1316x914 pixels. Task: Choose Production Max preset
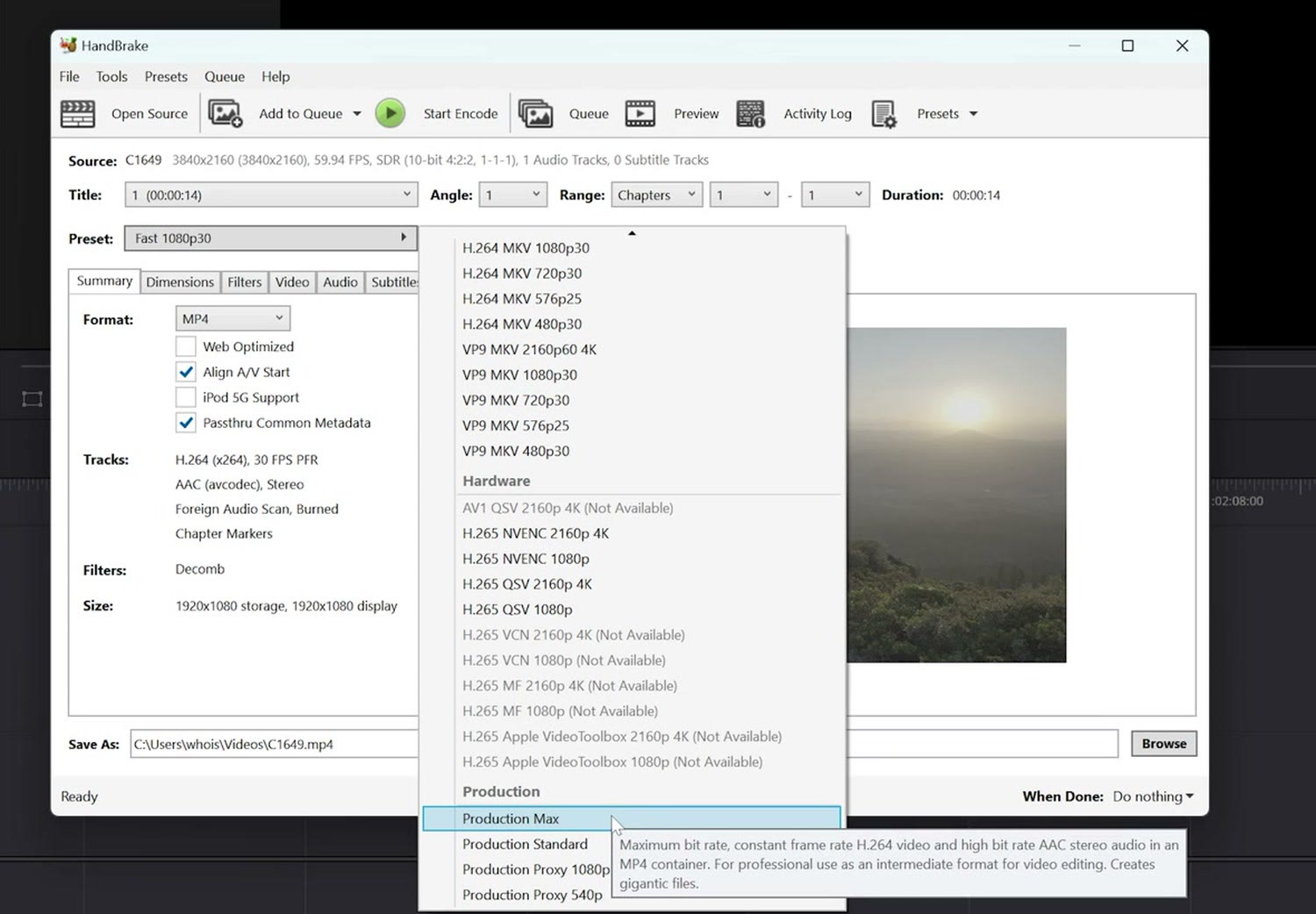[632, 818]
